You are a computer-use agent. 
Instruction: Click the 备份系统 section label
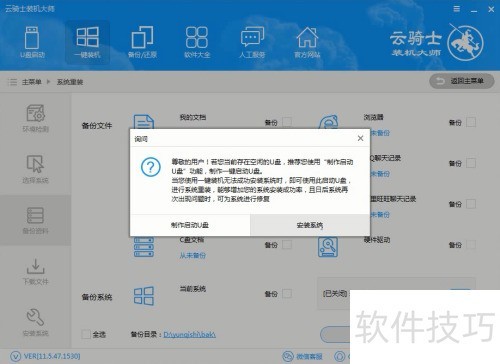[x=97, y=297]
